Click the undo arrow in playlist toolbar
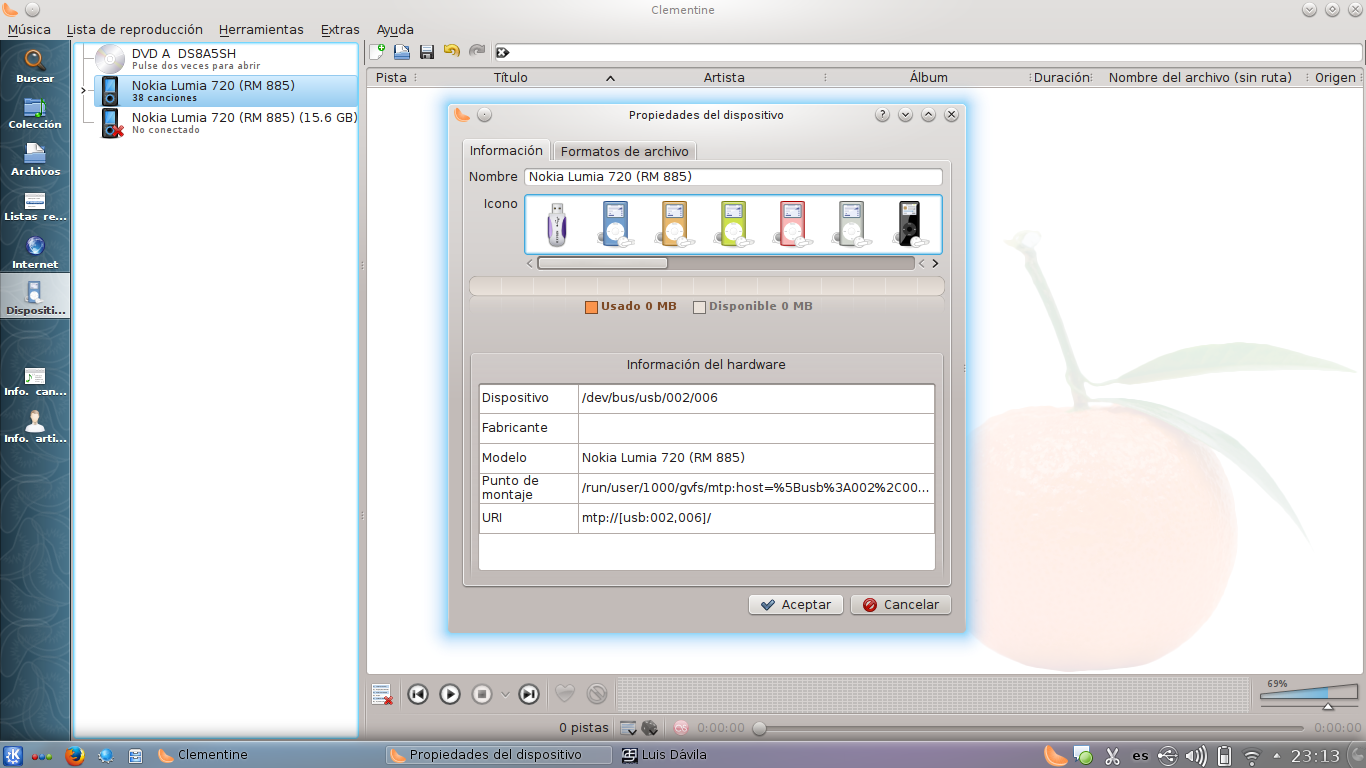Image resolution: width=1366 pixels, height=768 pixels. [x=452, y=51]
